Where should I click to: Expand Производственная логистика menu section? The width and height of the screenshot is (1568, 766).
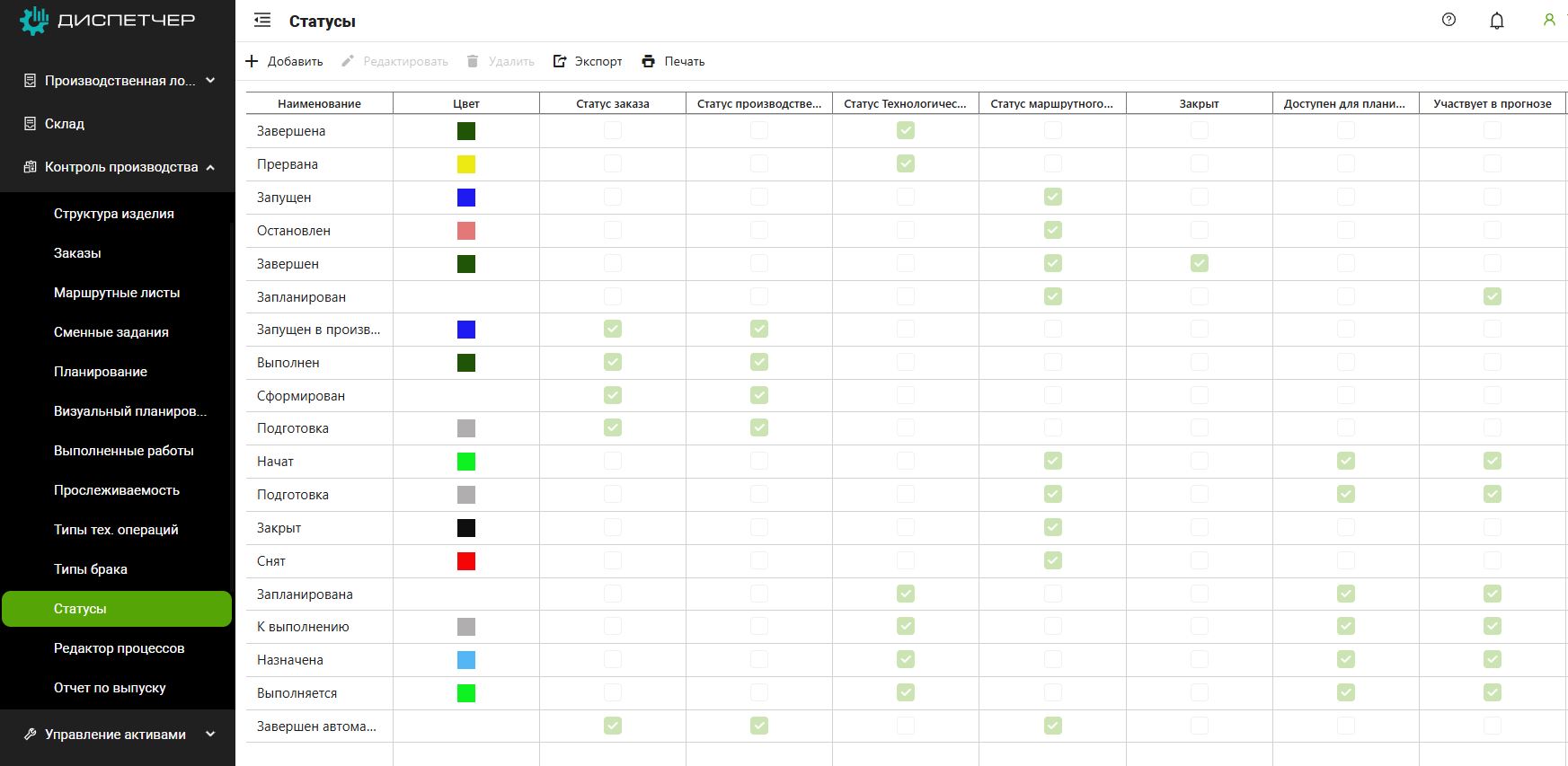210,81
